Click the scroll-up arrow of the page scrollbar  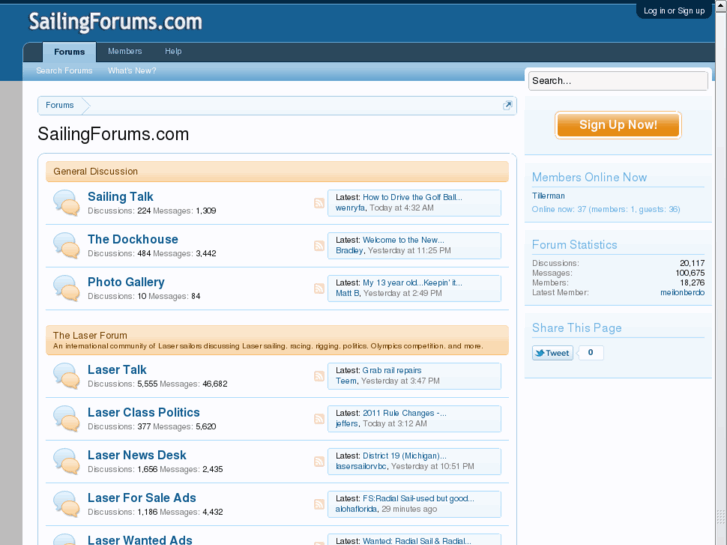721,6
